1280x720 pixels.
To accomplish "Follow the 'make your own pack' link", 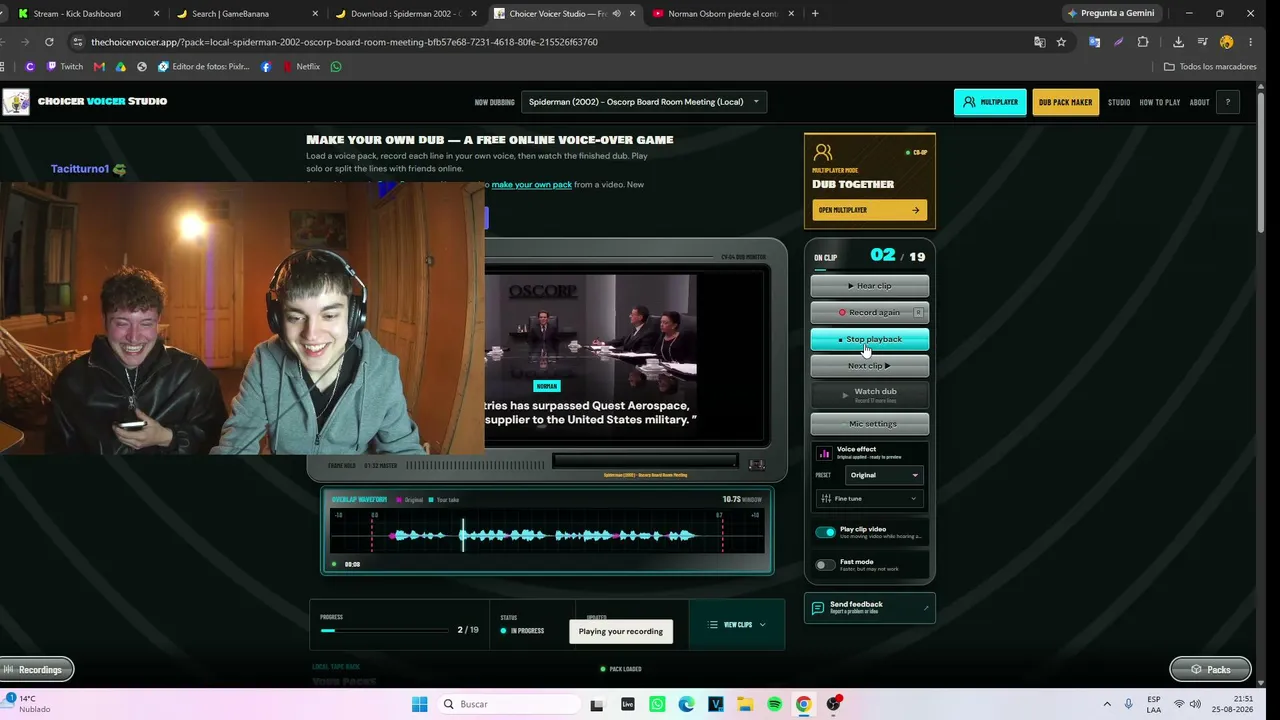I will pos(531,185).
